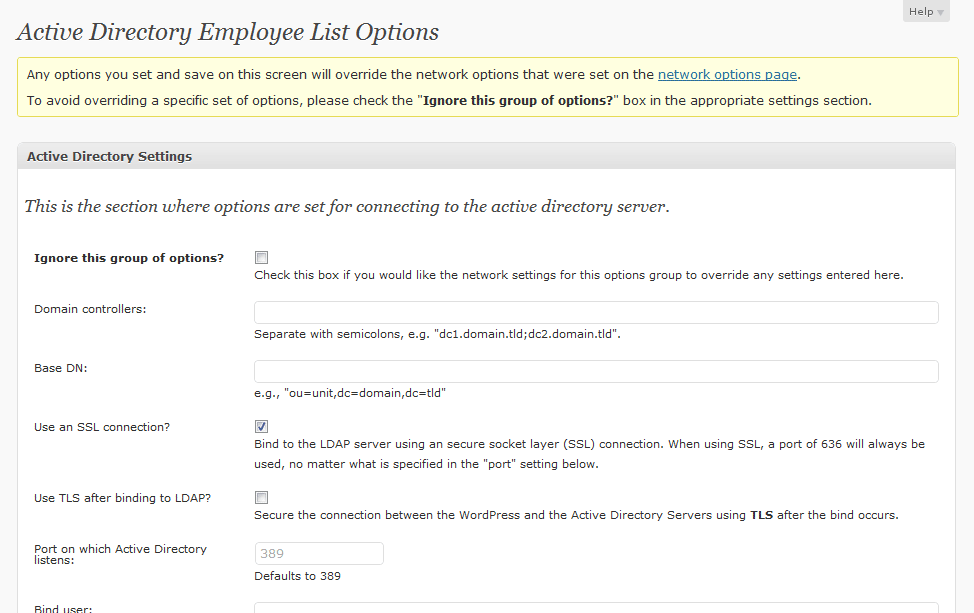Click the italic section description about connecting
Screen dimensions: 974x613
point(346,207)
